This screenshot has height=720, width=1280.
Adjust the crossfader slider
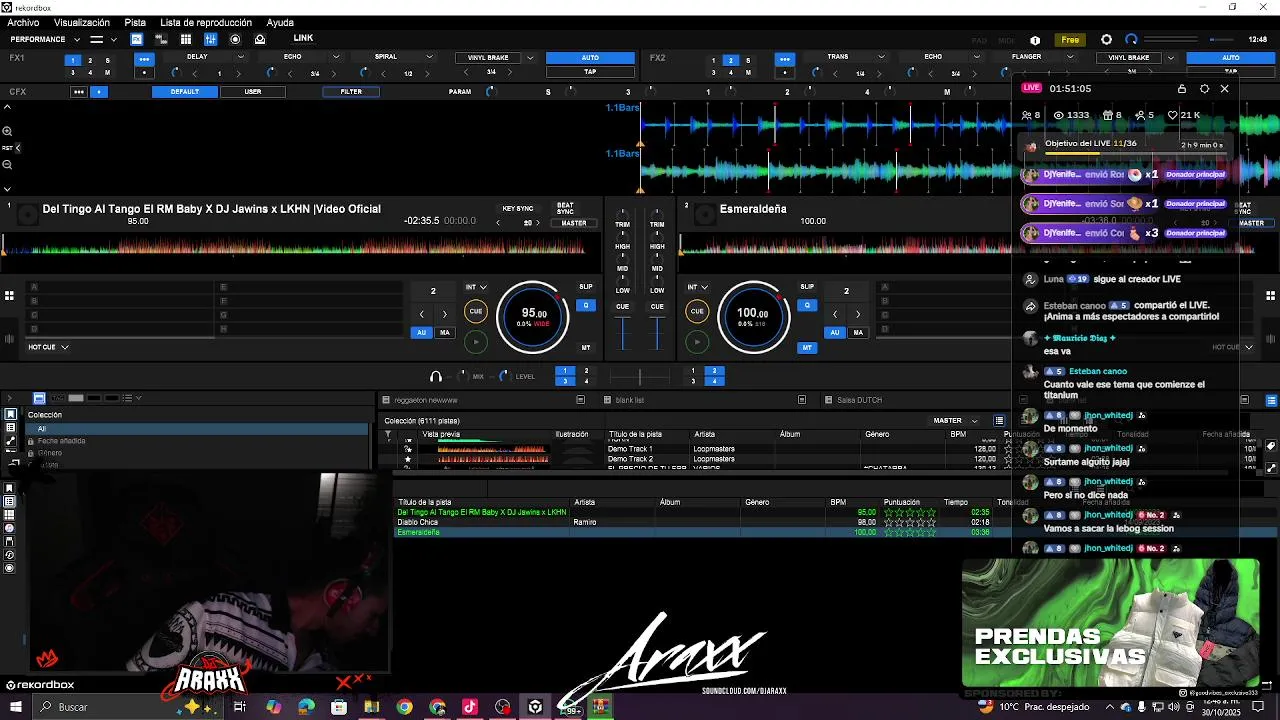coord(640,377)
